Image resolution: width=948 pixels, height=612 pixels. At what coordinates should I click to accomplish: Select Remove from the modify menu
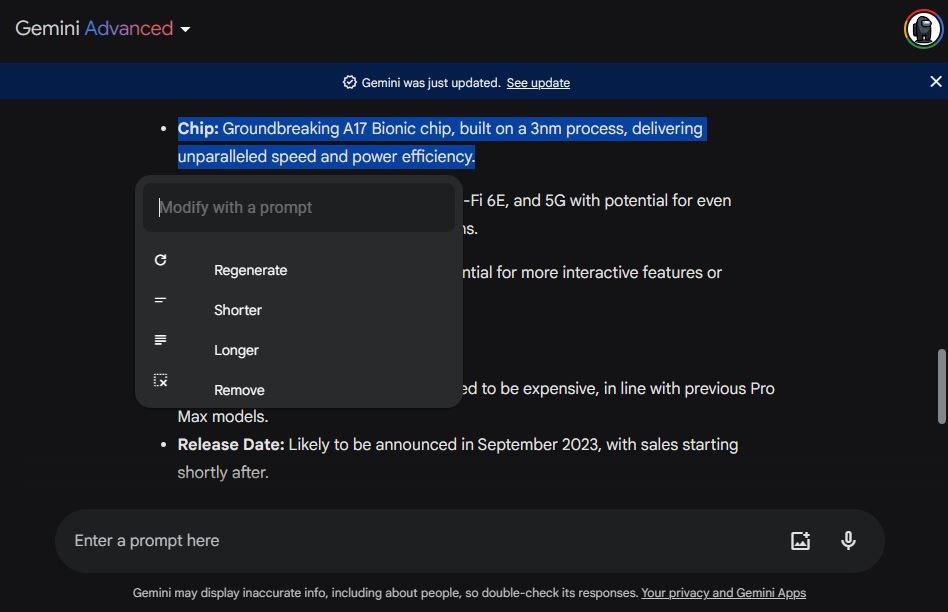coord(239,390)
